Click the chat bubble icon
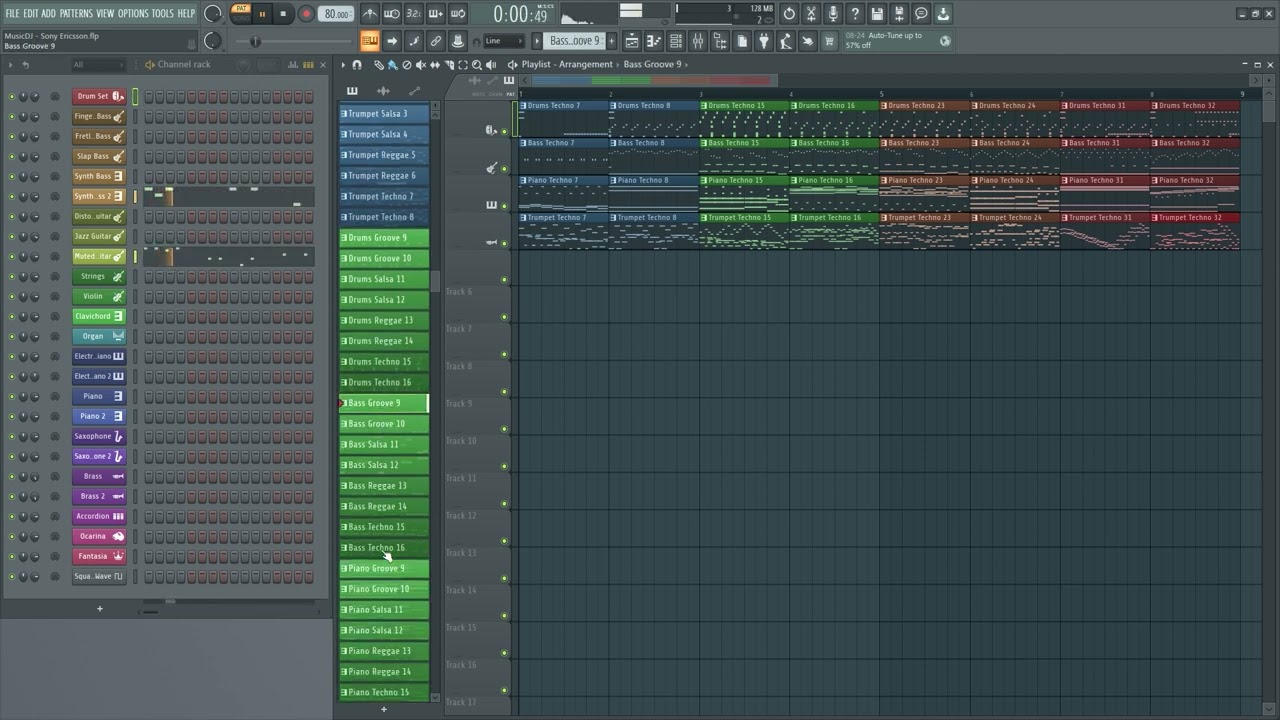The height and width of the screenshot is (720, 1280). pos(920,14)
